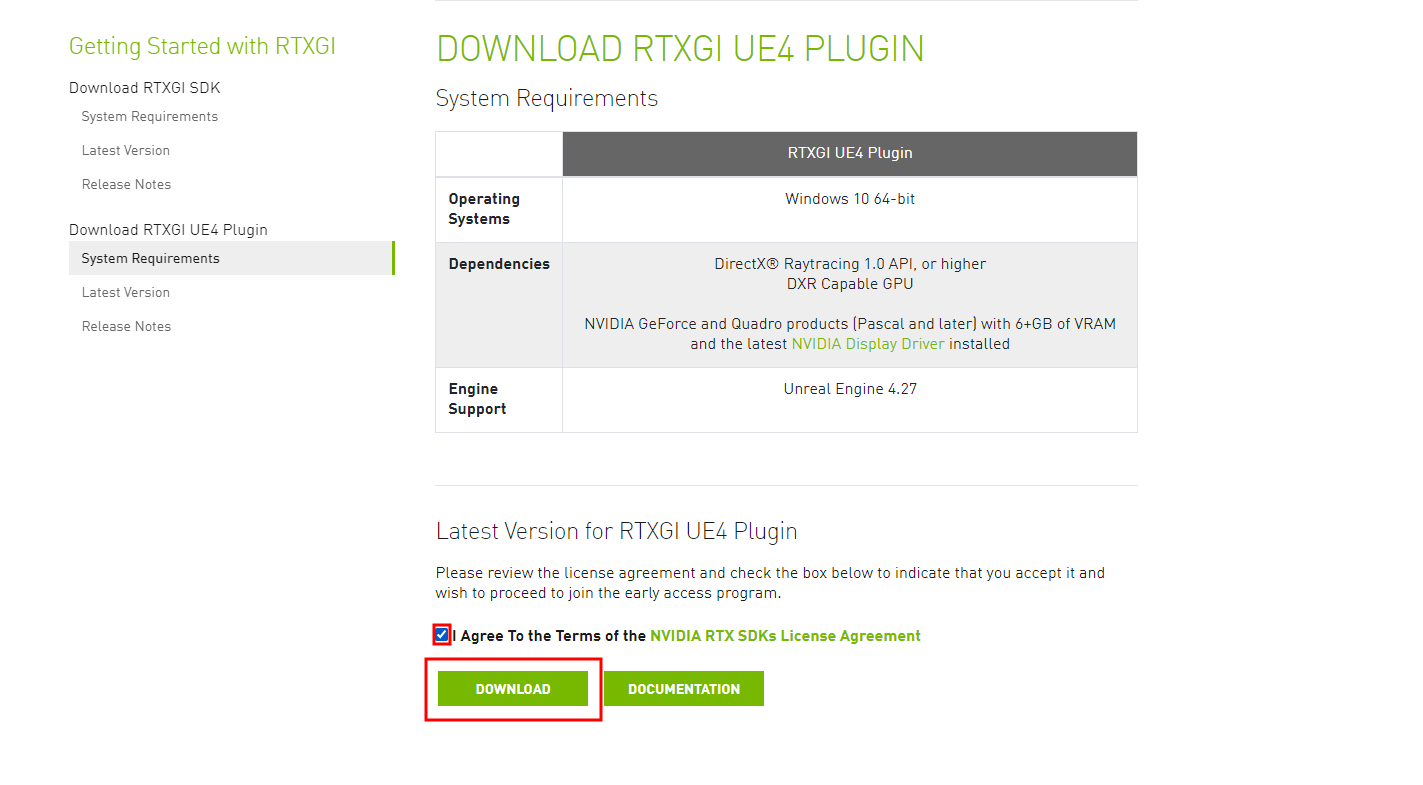Click the Windows 10 64-bit table cell
Screen dimensions: 1423x785
(x=850, y=210)
